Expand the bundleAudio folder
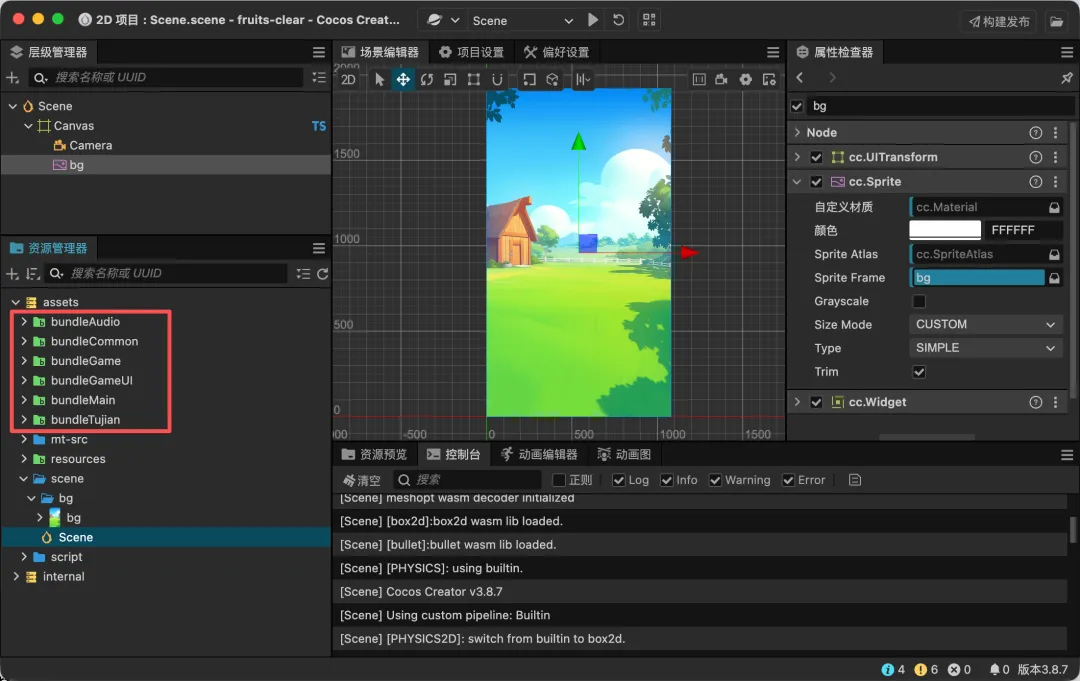The width and height of the screenshot is (1080, 681). pos(24,322)
